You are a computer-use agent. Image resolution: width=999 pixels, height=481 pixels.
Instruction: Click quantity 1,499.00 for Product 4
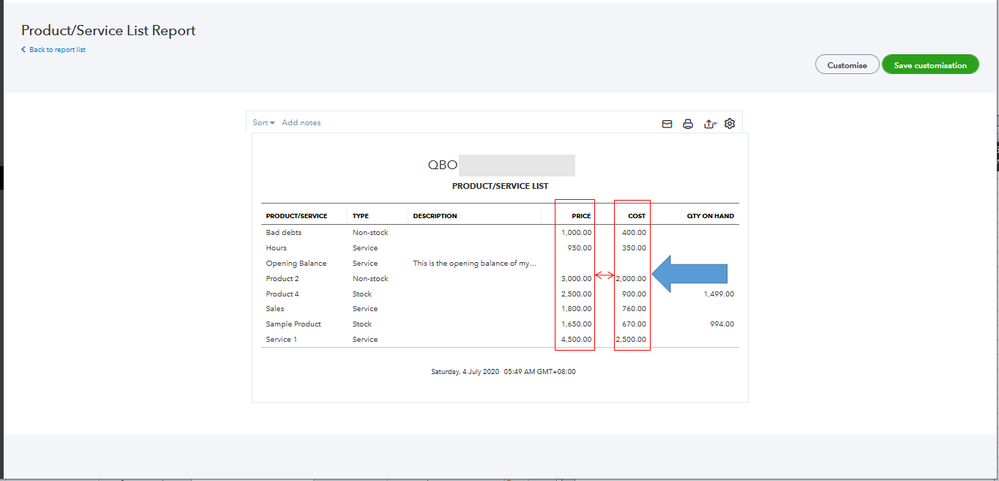pyautogui.click(x=719, y=294)
